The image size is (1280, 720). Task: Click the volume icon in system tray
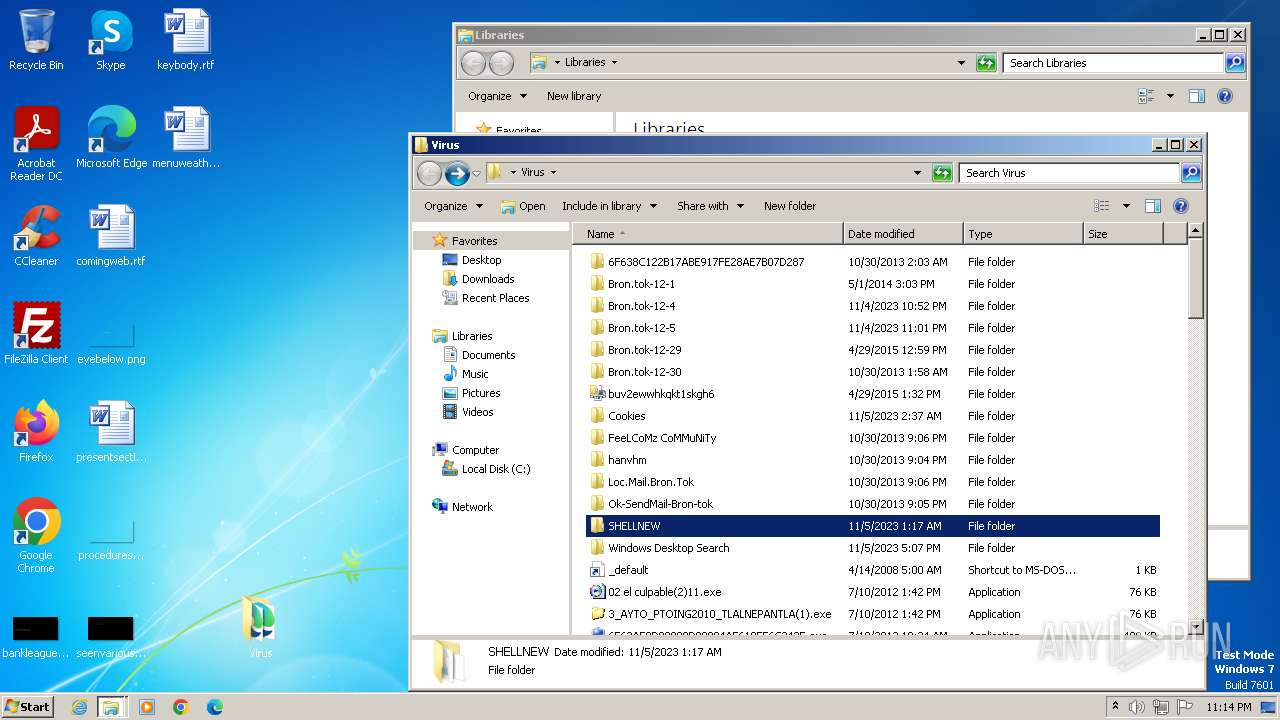pos(1136,707)
